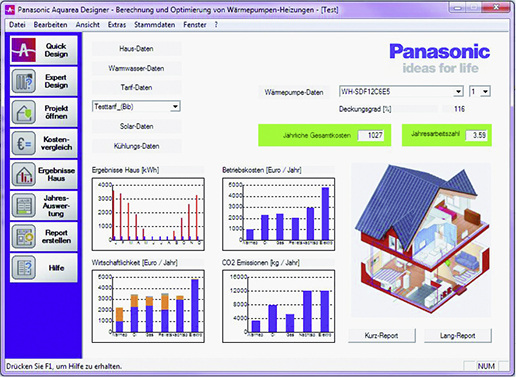Open the Warmwasser-Daten section
This screenshot has width=516, height=377.
pos(136,68)
